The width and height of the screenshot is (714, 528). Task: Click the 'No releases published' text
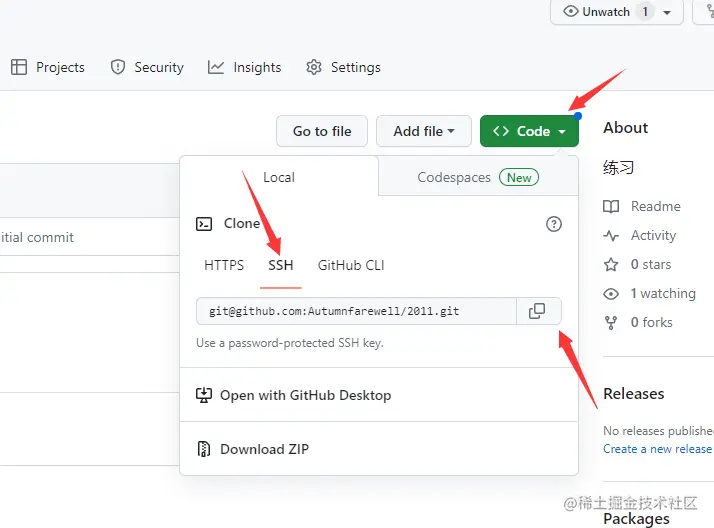click(658, 431)
